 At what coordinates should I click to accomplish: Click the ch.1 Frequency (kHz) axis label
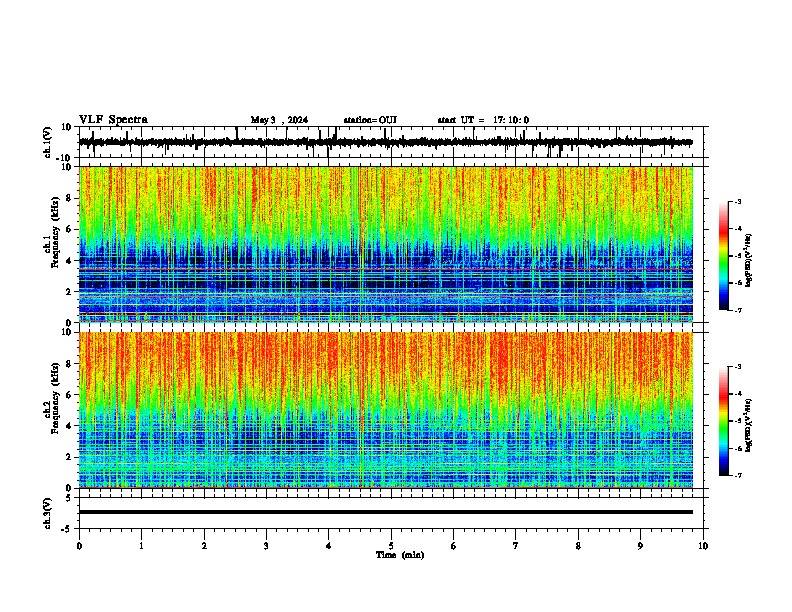(x=55, y=230)
